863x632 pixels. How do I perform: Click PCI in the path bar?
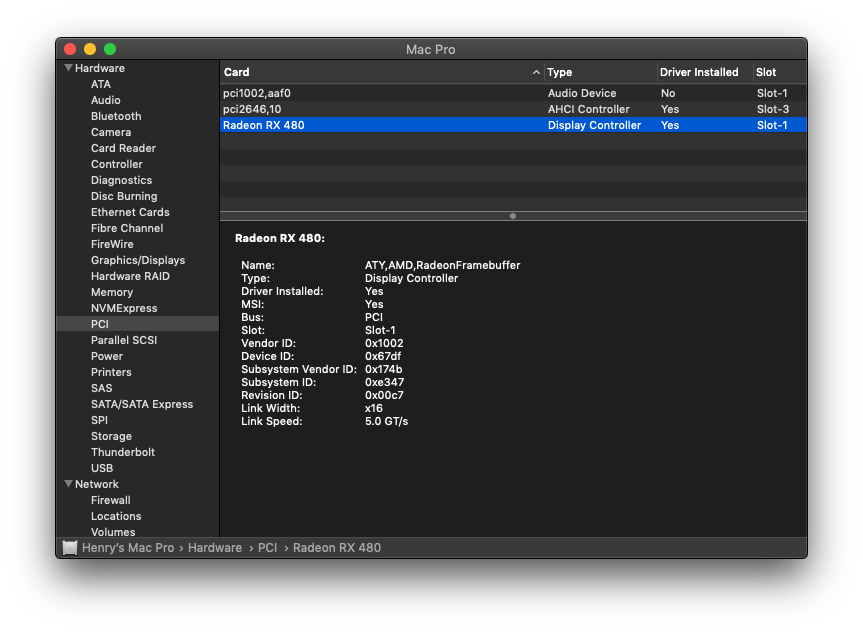coord(267,548)
